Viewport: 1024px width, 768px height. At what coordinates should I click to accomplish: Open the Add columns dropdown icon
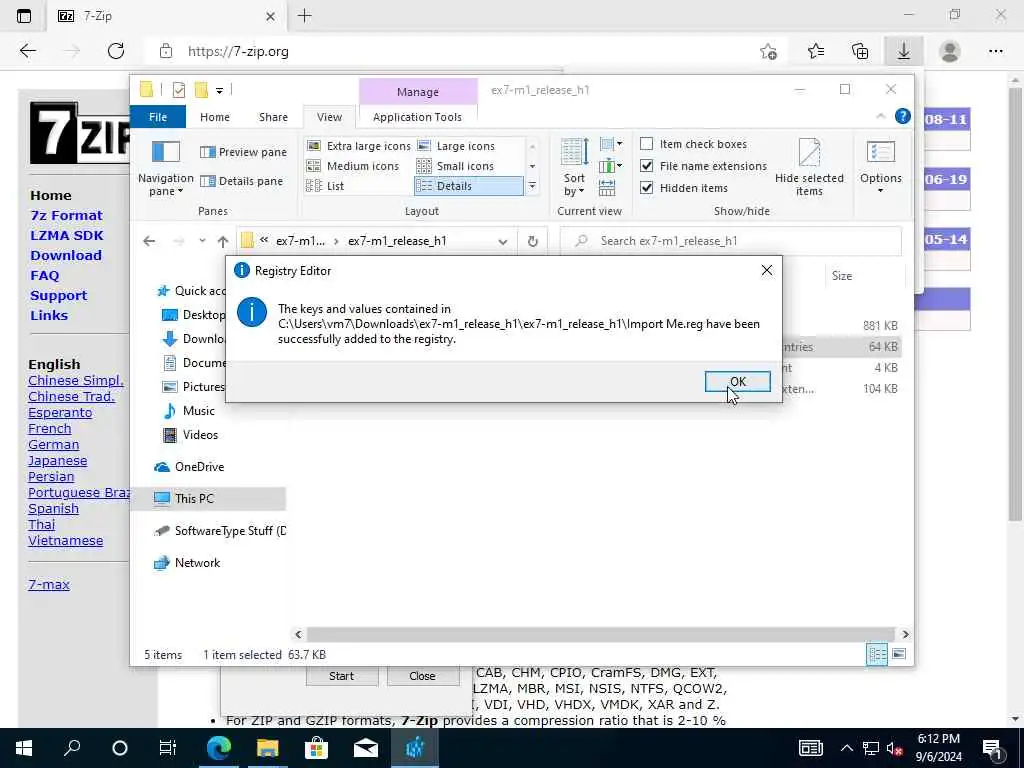611,166
